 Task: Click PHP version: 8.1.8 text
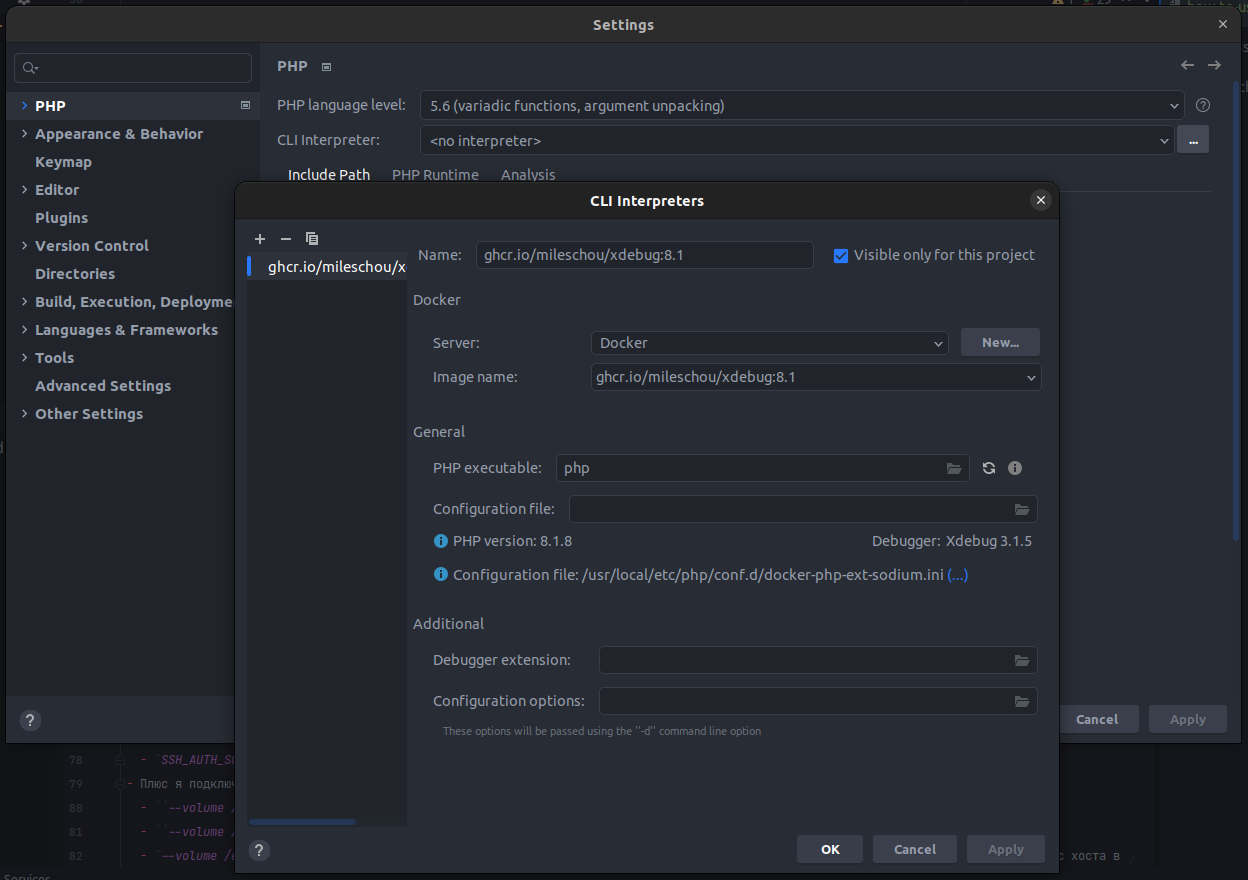pos(512,541)
